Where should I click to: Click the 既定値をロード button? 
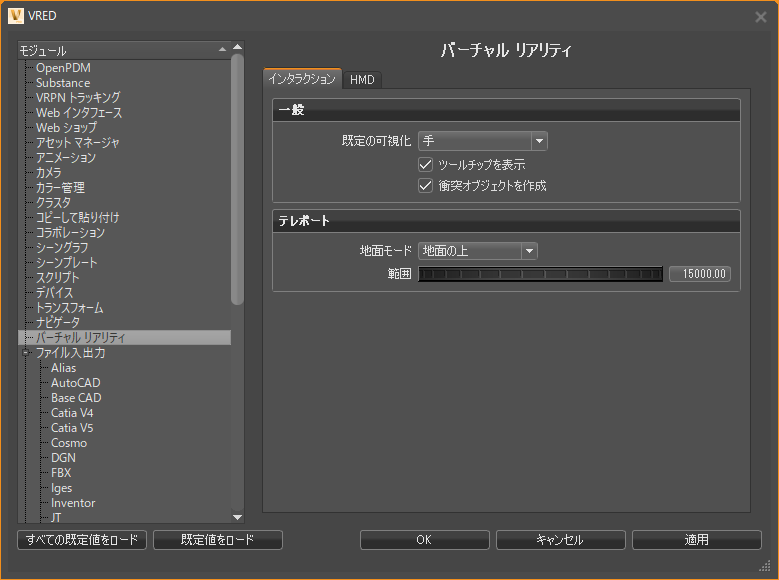pyautogui.click(x=218, y=540)
